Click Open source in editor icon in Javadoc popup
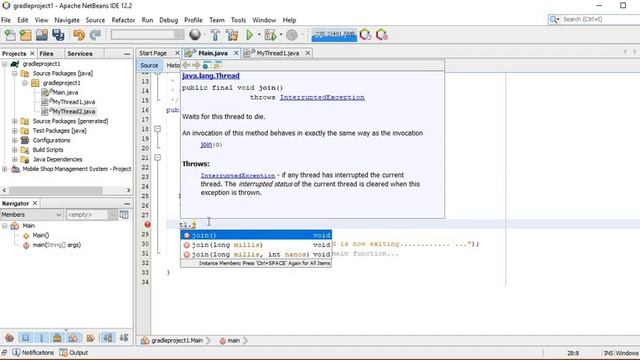This screenshot has height=360, width=640. 218,65
